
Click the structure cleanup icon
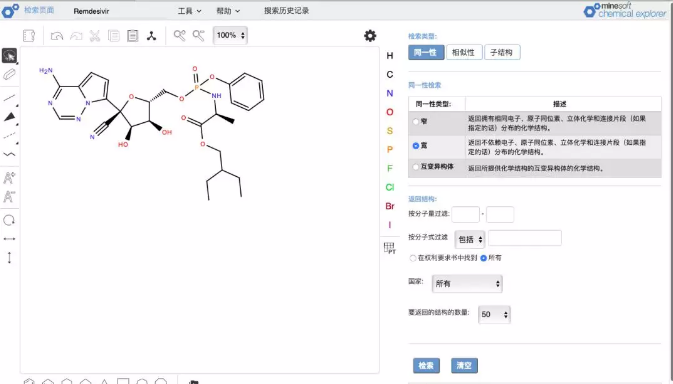(x=152, y=36)
